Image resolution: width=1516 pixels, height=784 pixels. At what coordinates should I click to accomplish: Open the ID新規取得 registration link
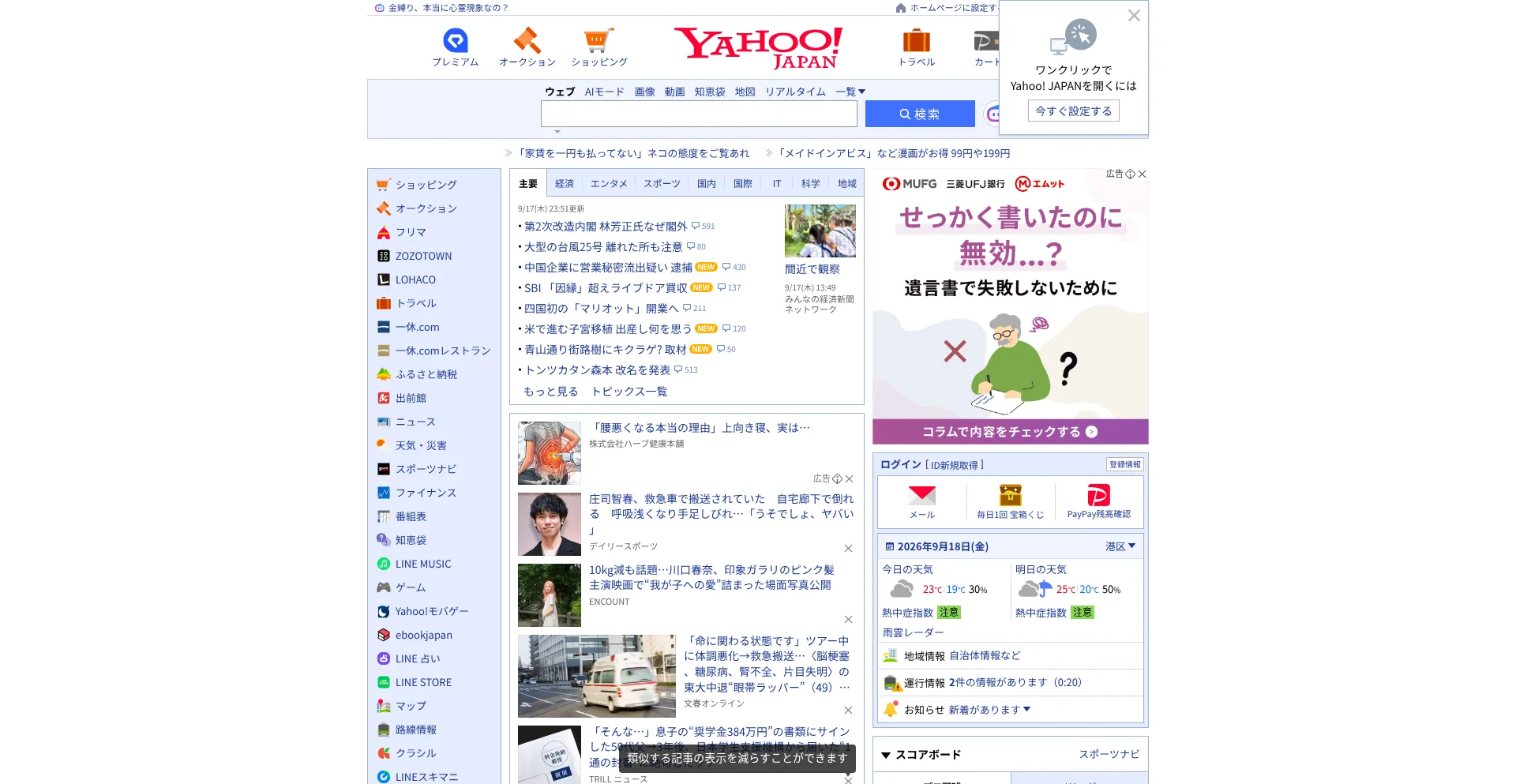click(x=955, y=465)
